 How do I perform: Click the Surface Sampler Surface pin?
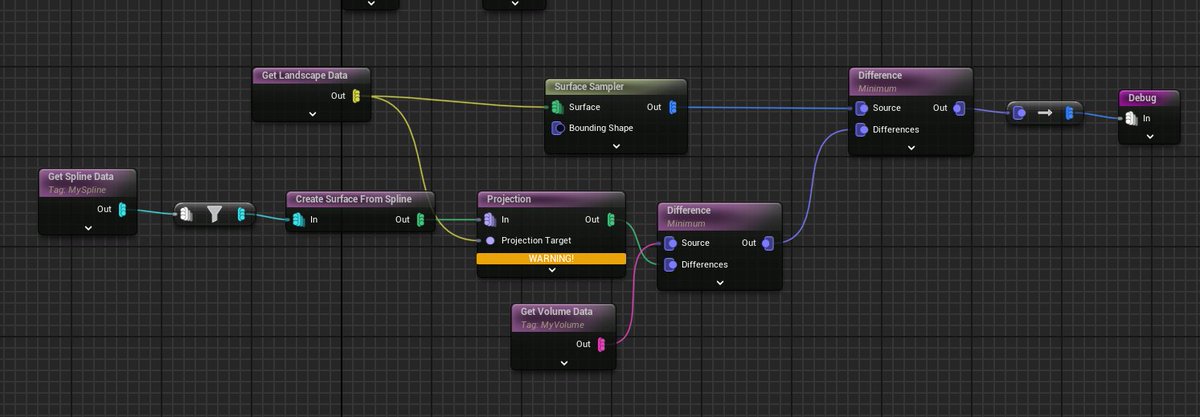pos(558,107)
